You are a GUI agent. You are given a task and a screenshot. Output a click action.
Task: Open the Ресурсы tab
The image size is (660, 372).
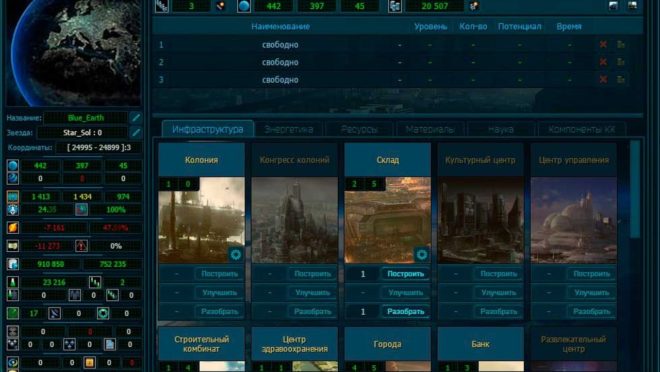click(x=359, y=129)
